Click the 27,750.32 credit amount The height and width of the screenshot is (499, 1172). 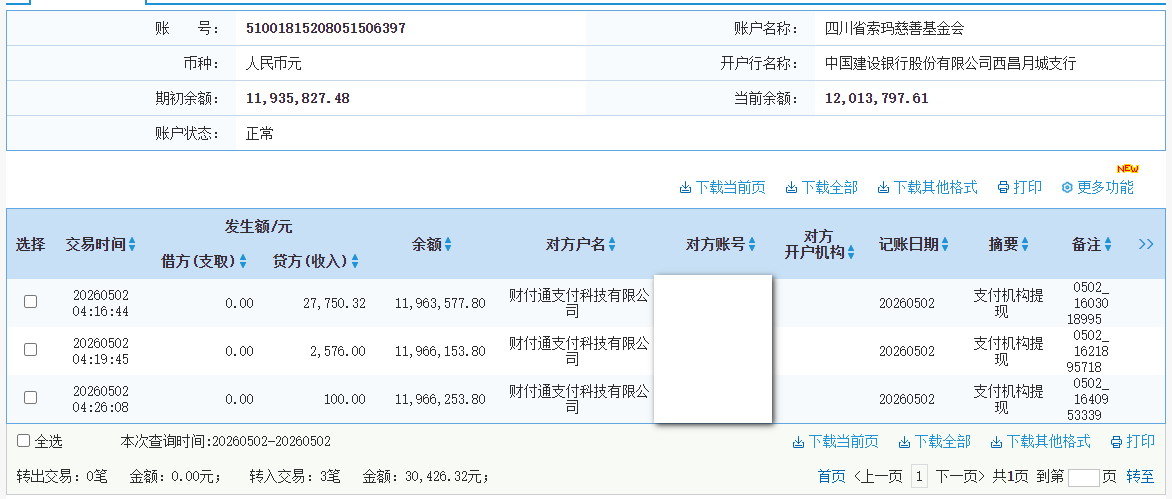[334, 303]
